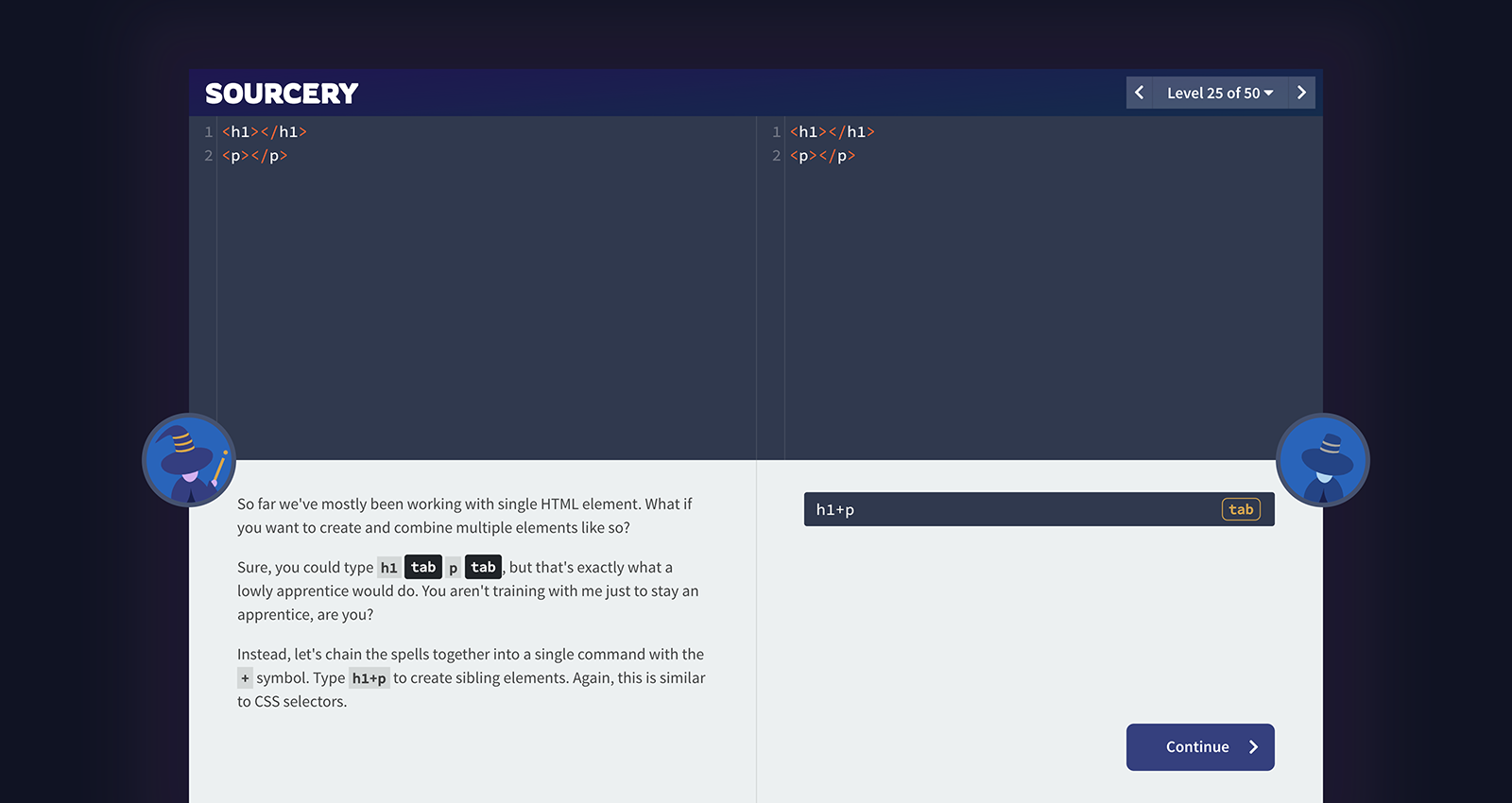
Task: Click the h1+p code snippet in the instructions
Action: [369, 678]
